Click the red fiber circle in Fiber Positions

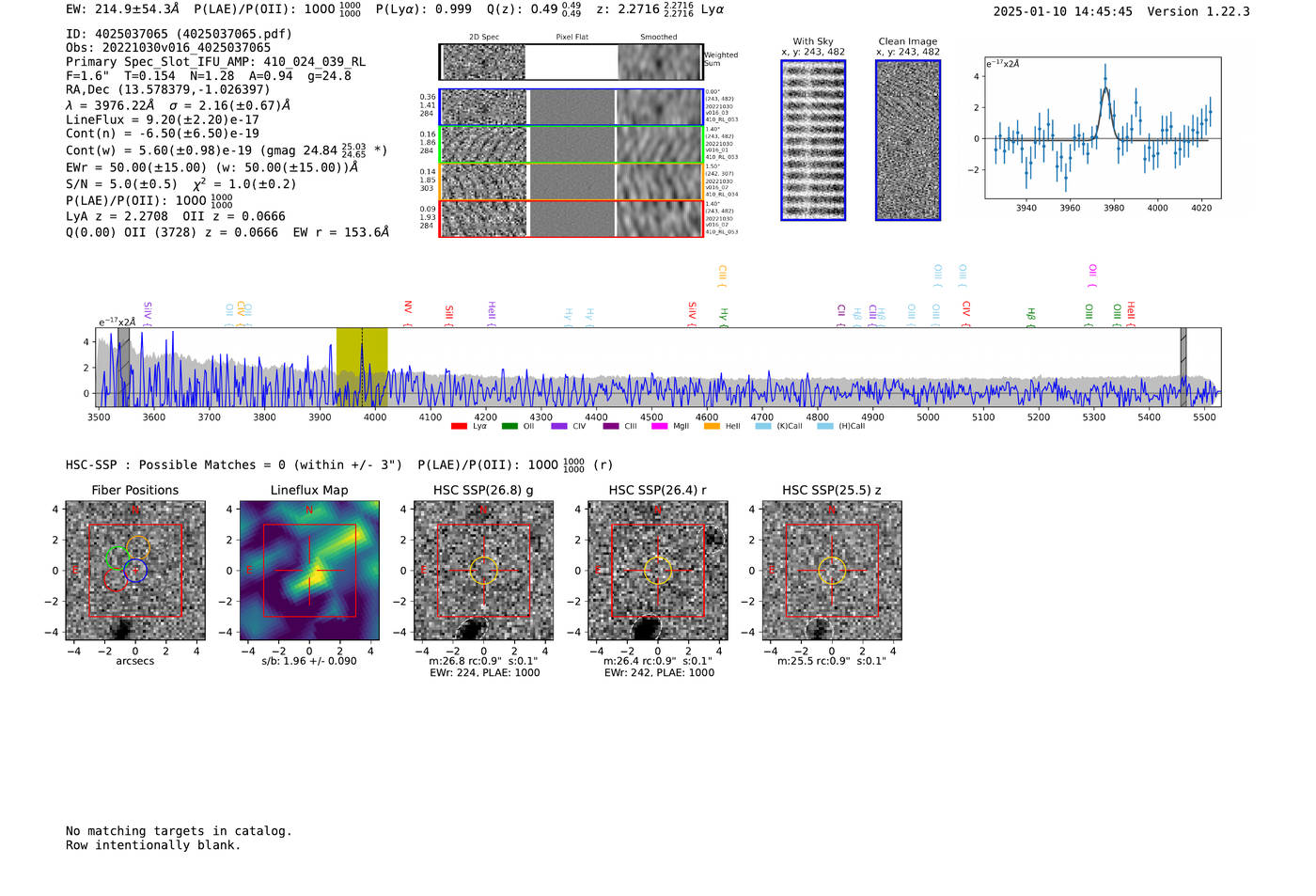click(x=115, y=580)
